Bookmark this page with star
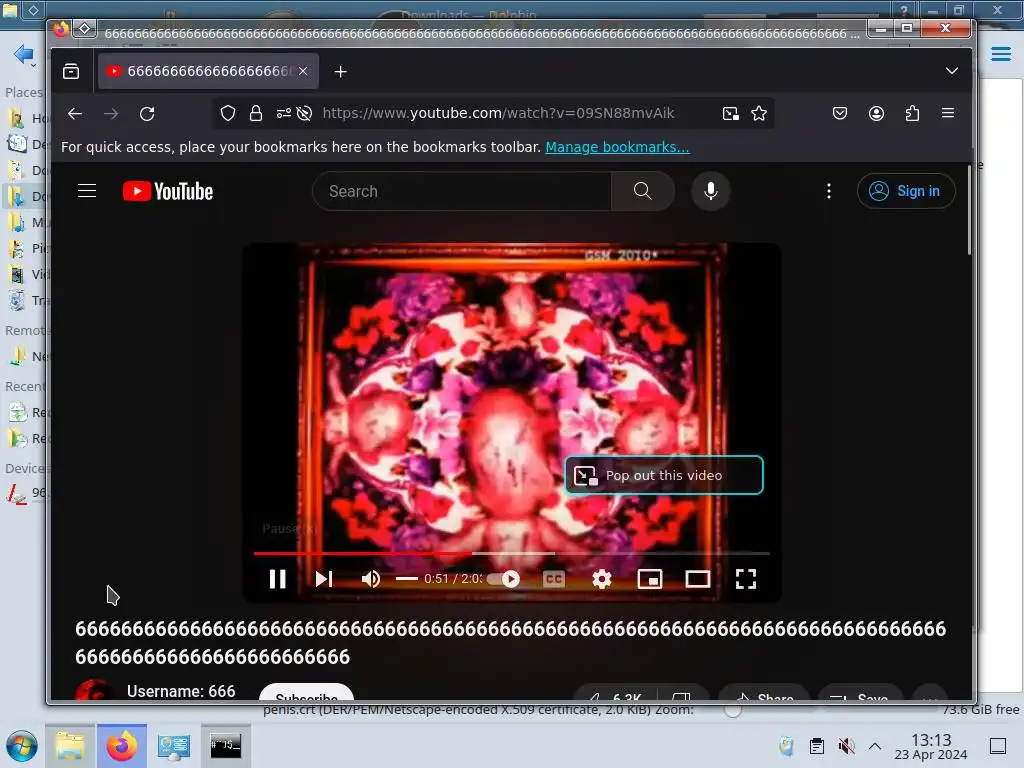The height and width of the screenshot is (768, 1024). [x=759, y=114]
